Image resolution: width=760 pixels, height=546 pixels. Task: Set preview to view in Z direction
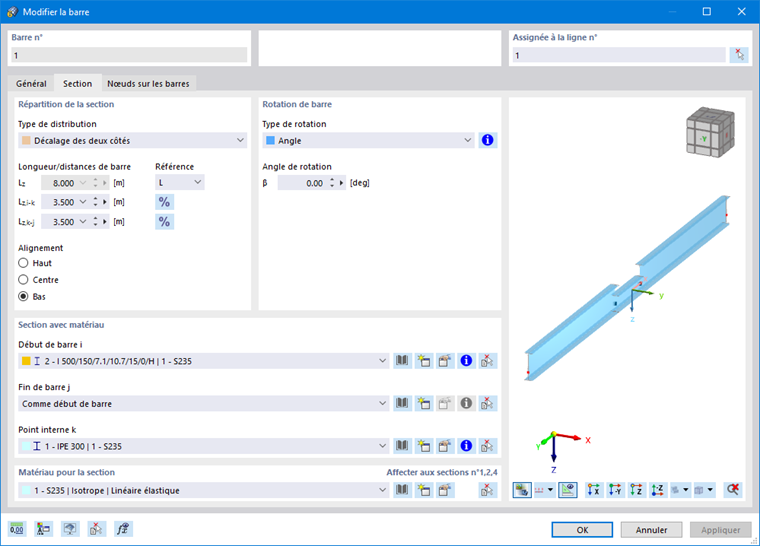tap(636, 490)
